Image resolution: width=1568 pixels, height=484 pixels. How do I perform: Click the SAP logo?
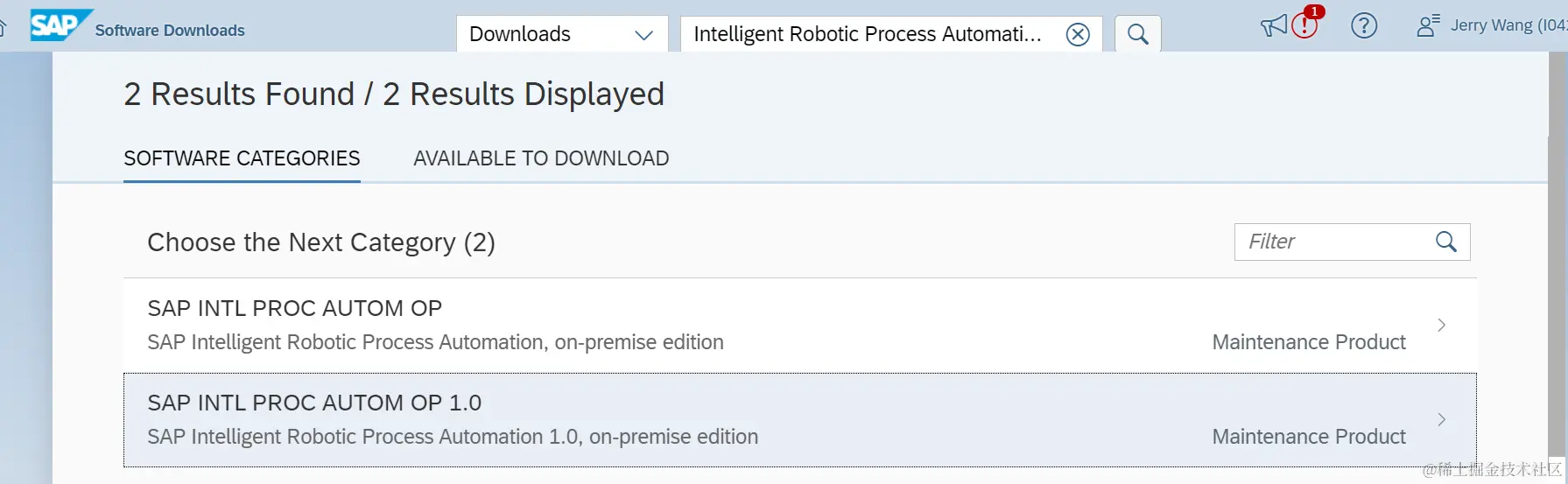tap(60, 26)
